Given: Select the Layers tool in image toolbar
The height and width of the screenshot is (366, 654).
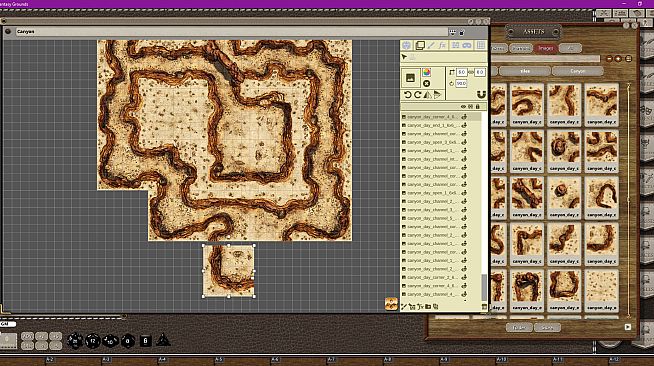Looking at the screenshot, I should click(x=420, y=45).
